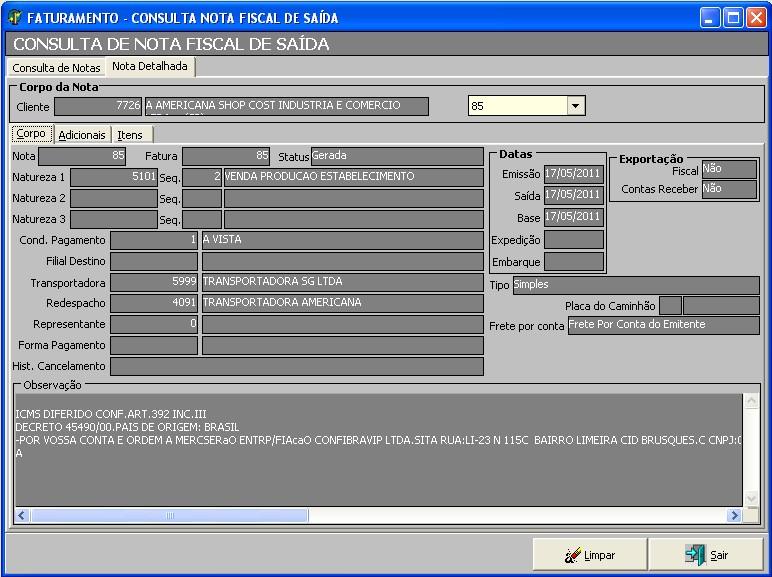772x577 pixels.
Task: Open the Adicionais sub-tab
Action: click(x=81, y=135)
